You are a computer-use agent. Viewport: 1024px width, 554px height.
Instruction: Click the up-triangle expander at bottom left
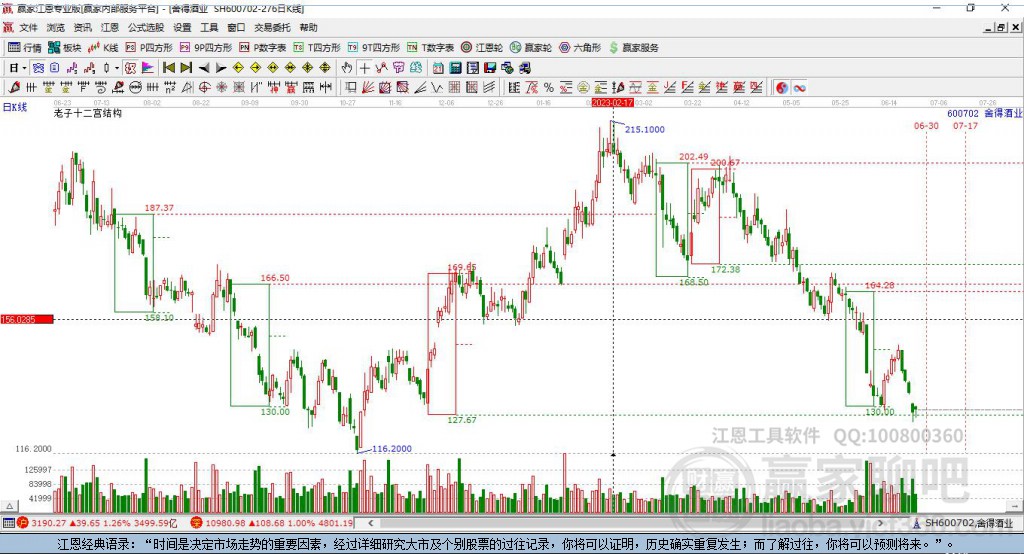[9, 506]
